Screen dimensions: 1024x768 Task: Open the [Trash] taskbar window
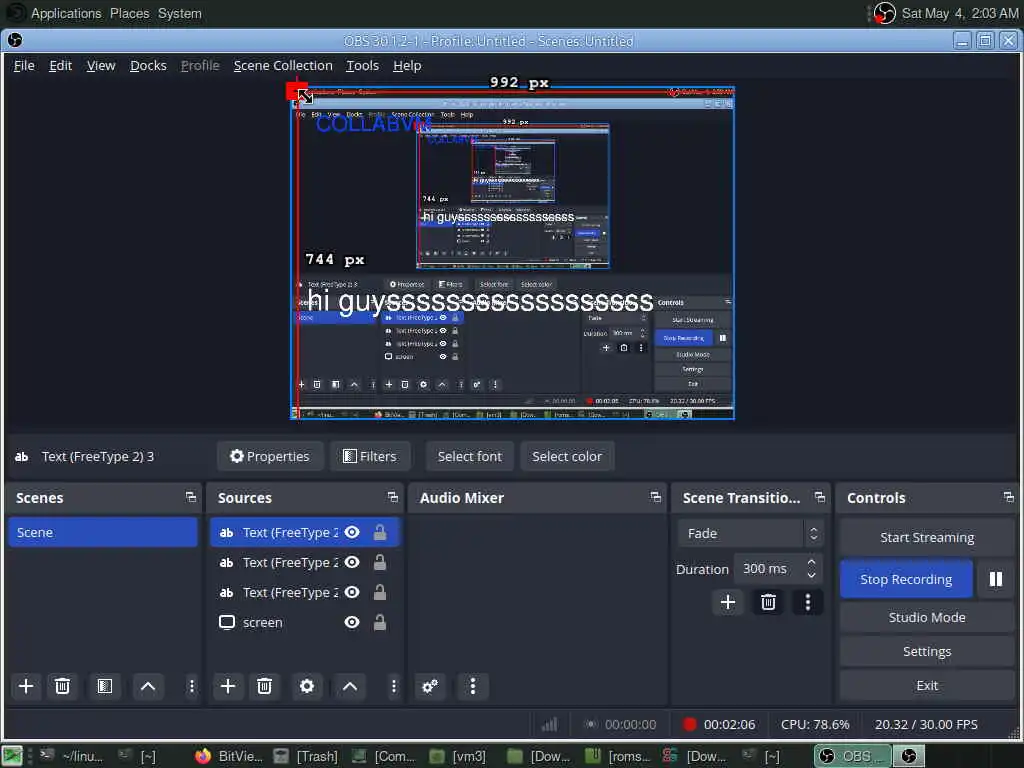coord(306,756)
